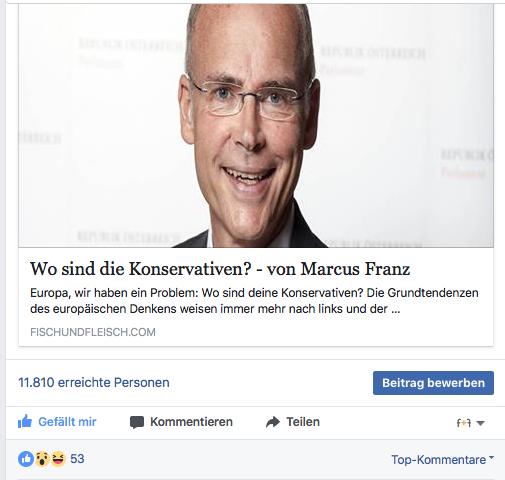Click the speech bubble icon for Kommentieren
Screen dimensions: 505x480
(137, 422)
